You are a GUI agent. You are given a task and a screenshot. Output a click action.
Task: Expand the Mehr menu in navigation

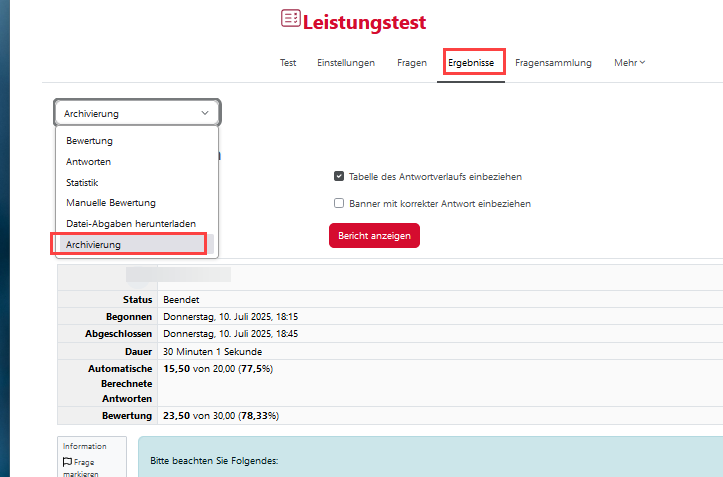point(629,63)
